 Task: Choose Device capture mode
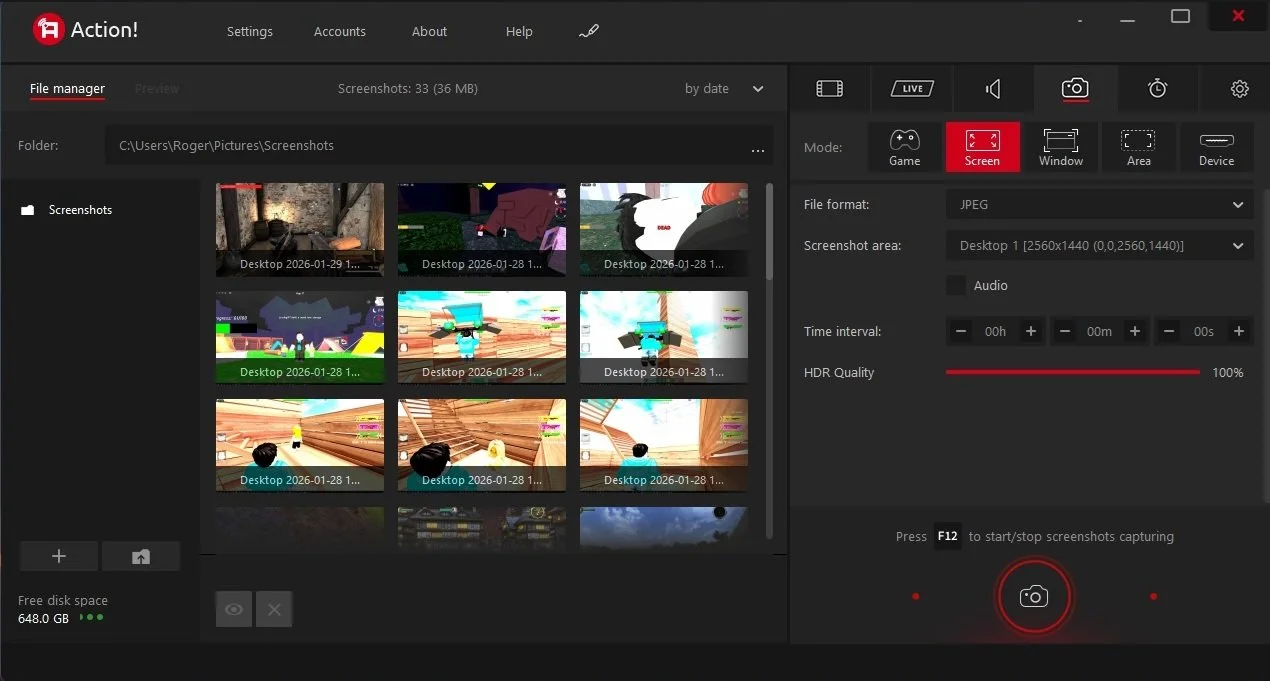pyautogui.click(x=1216, y=147)
